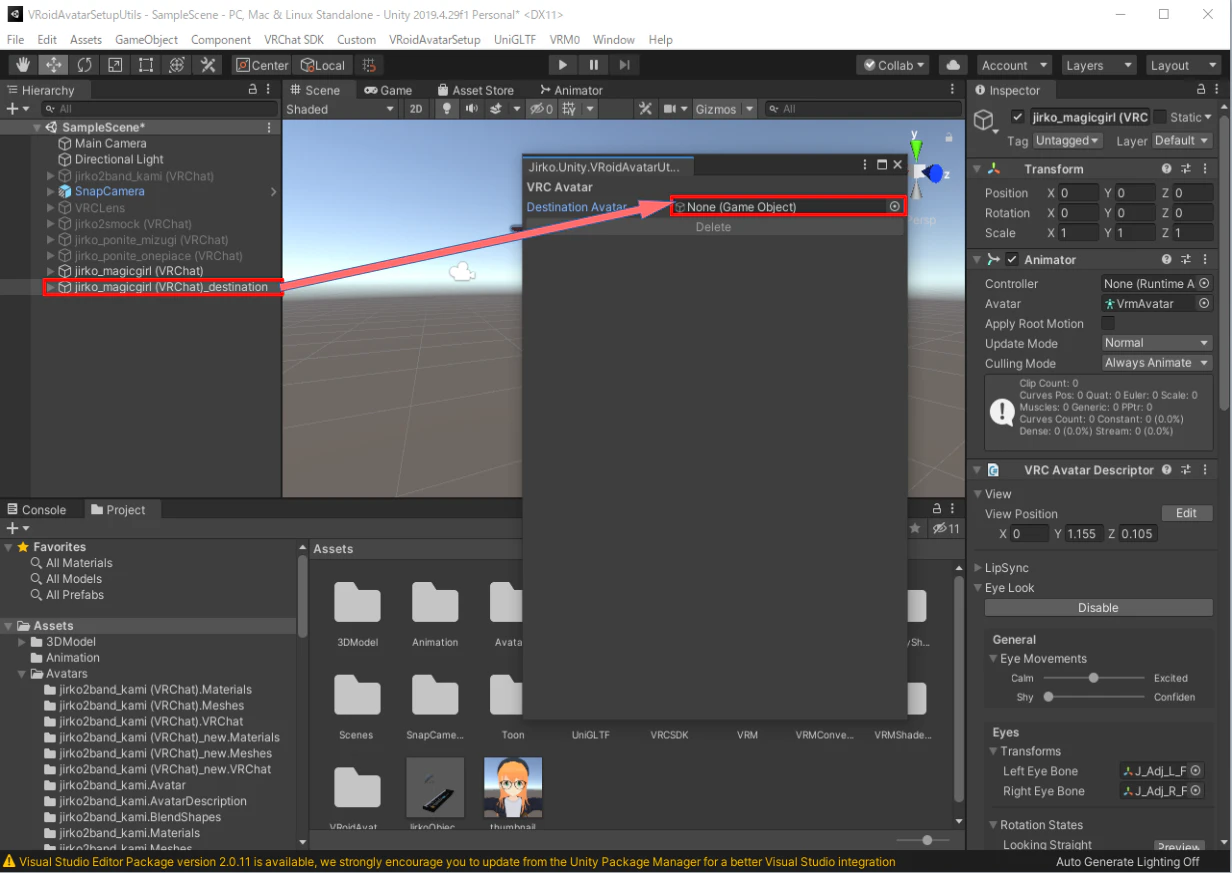The height and width of the screenshot is (873, 1232).
Task: Open the Transform component help icon
Action: [1167, 169]
